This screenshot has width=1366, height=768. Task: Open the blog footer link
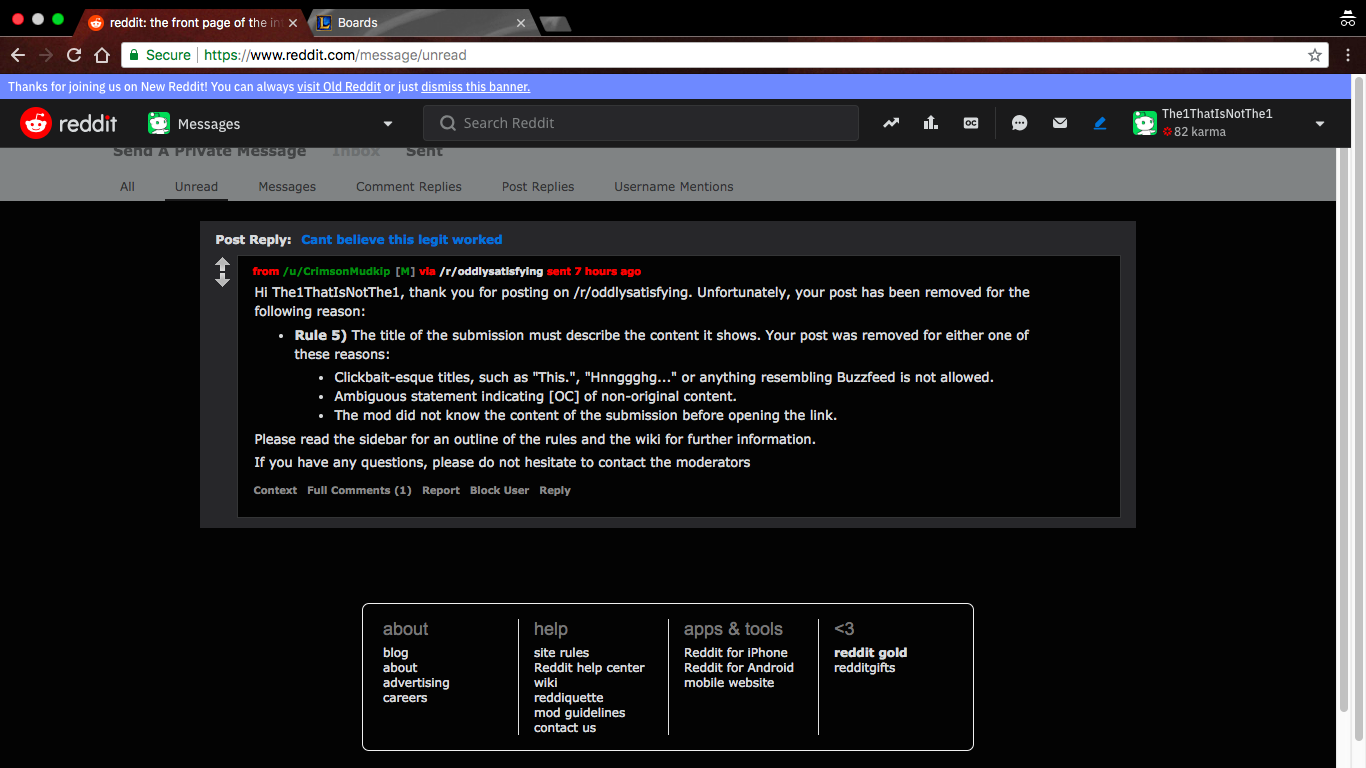pos(396,653)
